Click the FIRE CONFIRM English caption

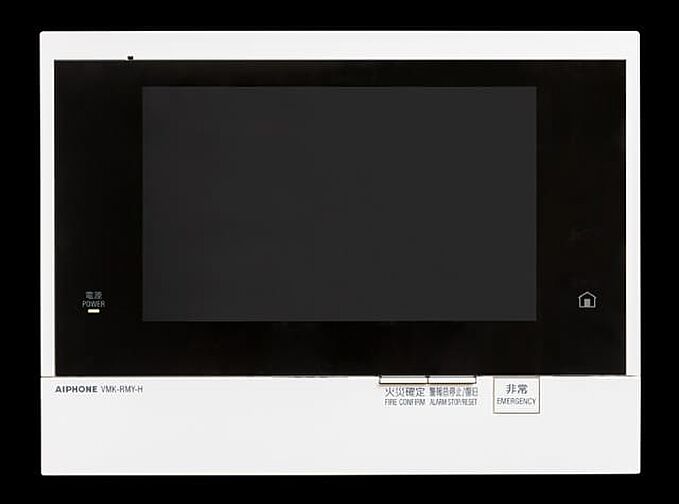(404, 402)
